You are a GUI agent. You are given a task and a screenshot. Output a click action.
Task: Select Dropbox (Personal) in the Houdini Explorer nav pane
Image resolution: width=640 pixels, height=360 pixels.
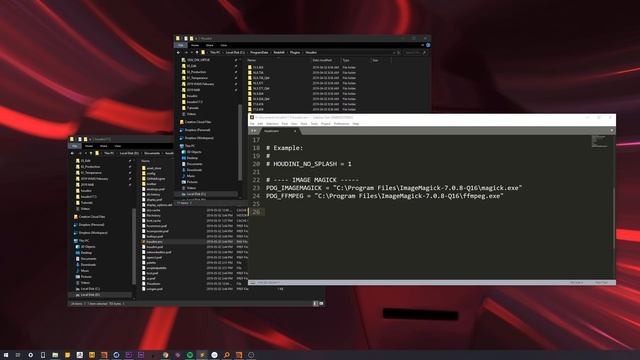coord(194,130)
